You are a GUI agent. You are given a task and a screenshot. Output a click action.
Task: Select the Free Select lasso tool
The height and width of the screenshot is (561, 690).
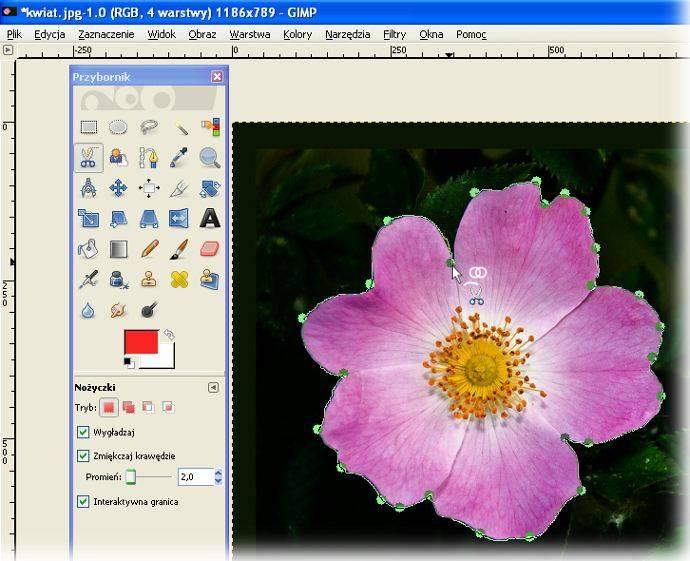tap(149, 128)
